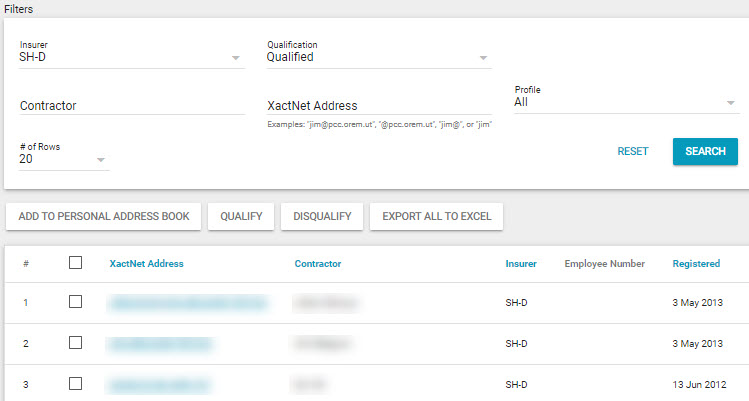Image resolution: width=749 pixels, height=401 pixels.
Task: Click the Disqualify button
Action: 322,216
